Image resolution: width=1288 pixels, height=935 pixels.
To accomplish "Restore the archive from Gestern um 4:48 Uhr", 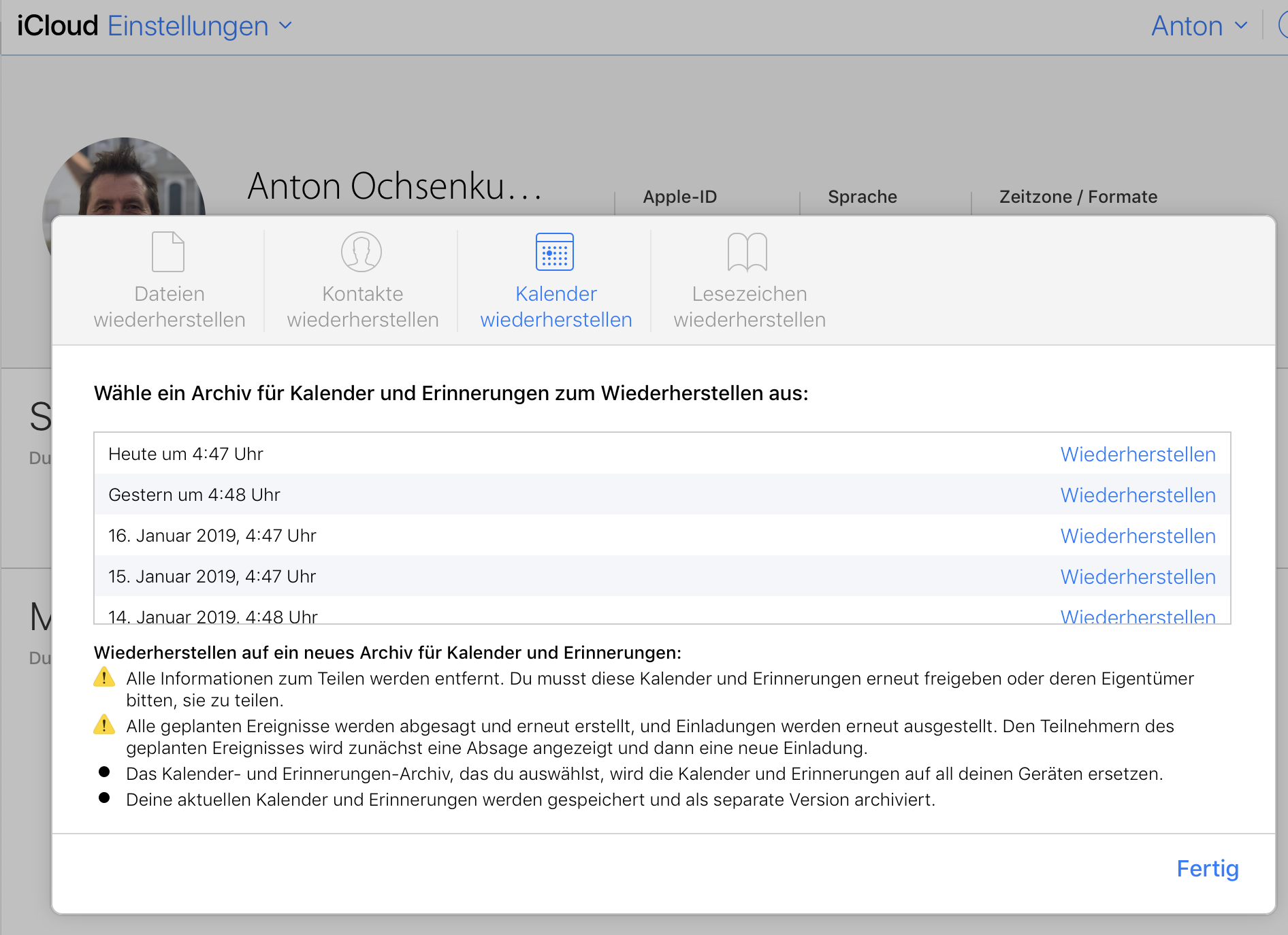I will 1138,495.
